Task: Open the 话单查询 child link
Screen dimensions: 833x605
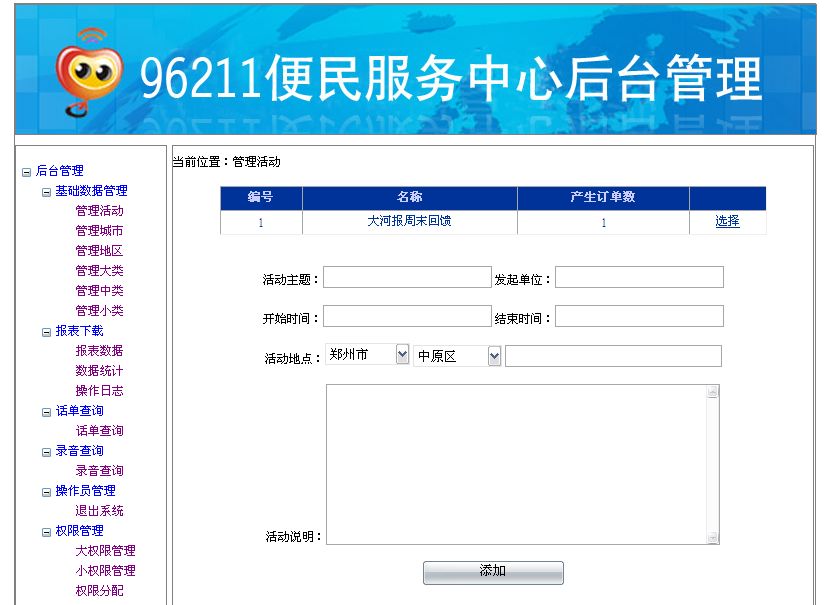Action: [99, 431]
